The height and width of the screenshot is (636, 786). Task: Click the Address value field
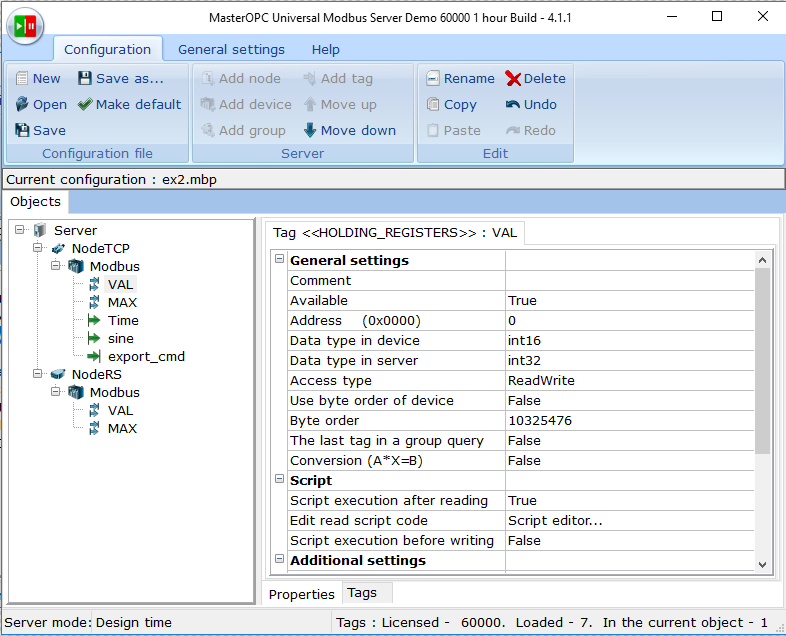(x=629, y=320)
